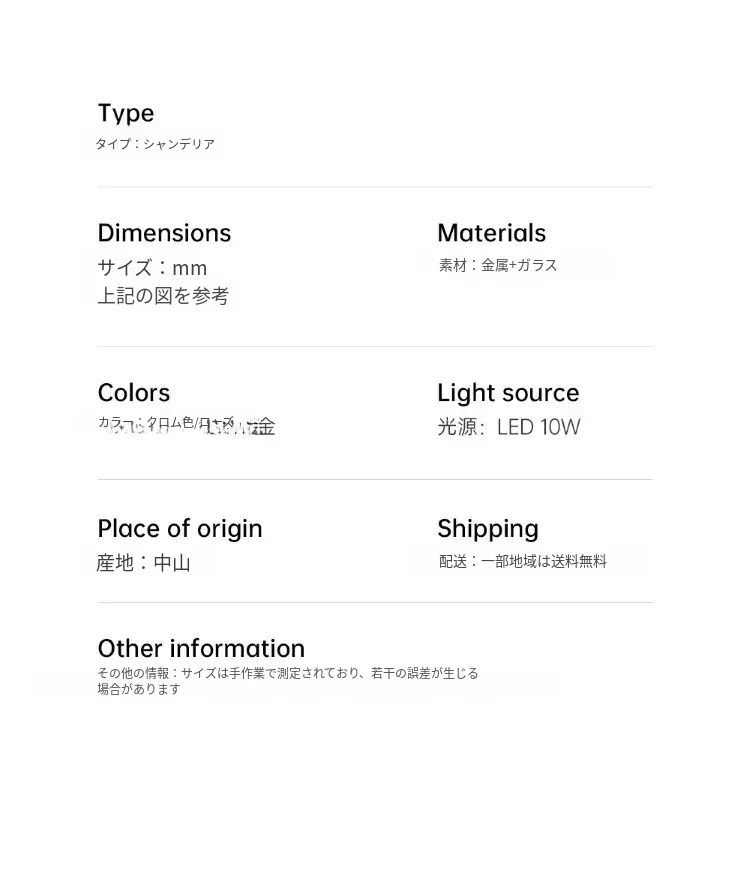Select the サイズ：mm text
This screenshot has height=873, width=750.
click(152, 268)
